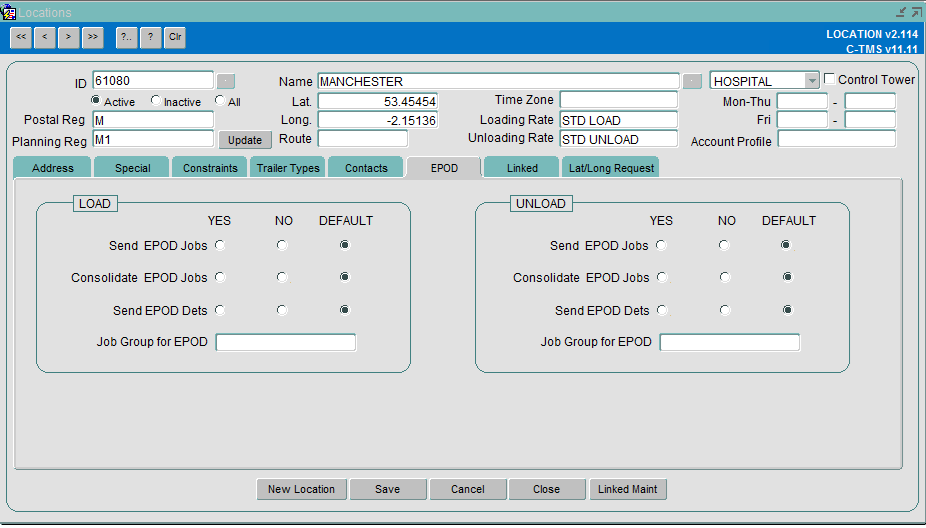Set LOAD Consolidate EPOD Jobs to YES
Viewport: 926px width, 528px height.
coord(220,277)
